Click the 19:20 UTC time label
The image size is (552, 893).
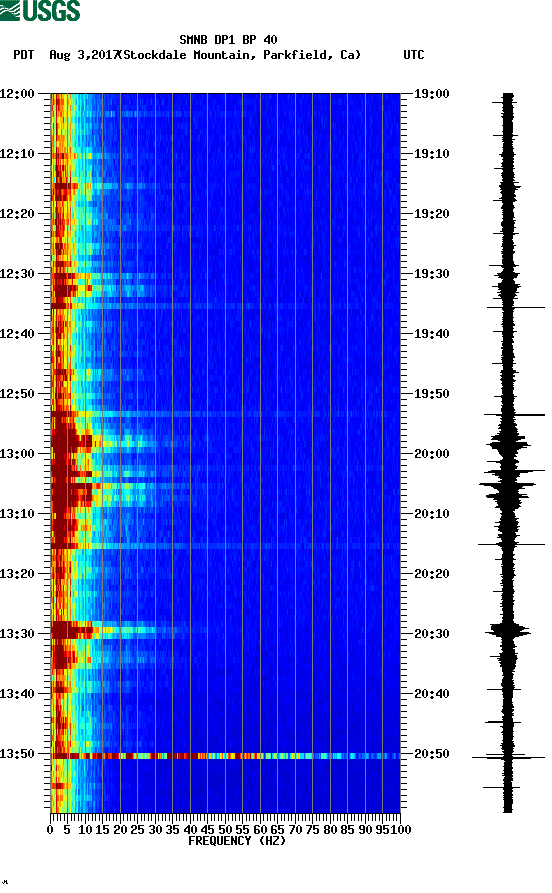[x=431, y=214]
